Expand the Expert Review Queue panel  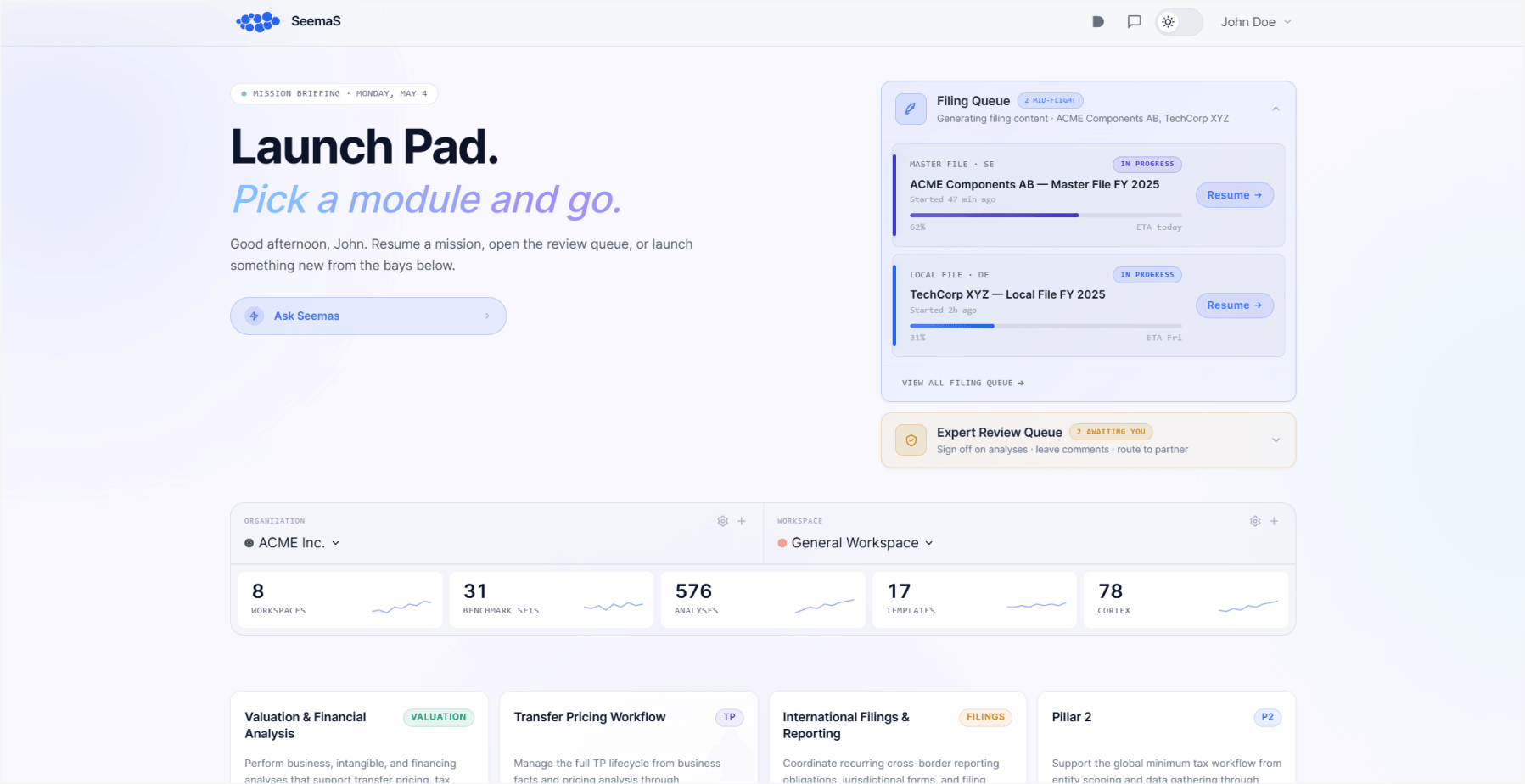click(x=1276, y=440)
